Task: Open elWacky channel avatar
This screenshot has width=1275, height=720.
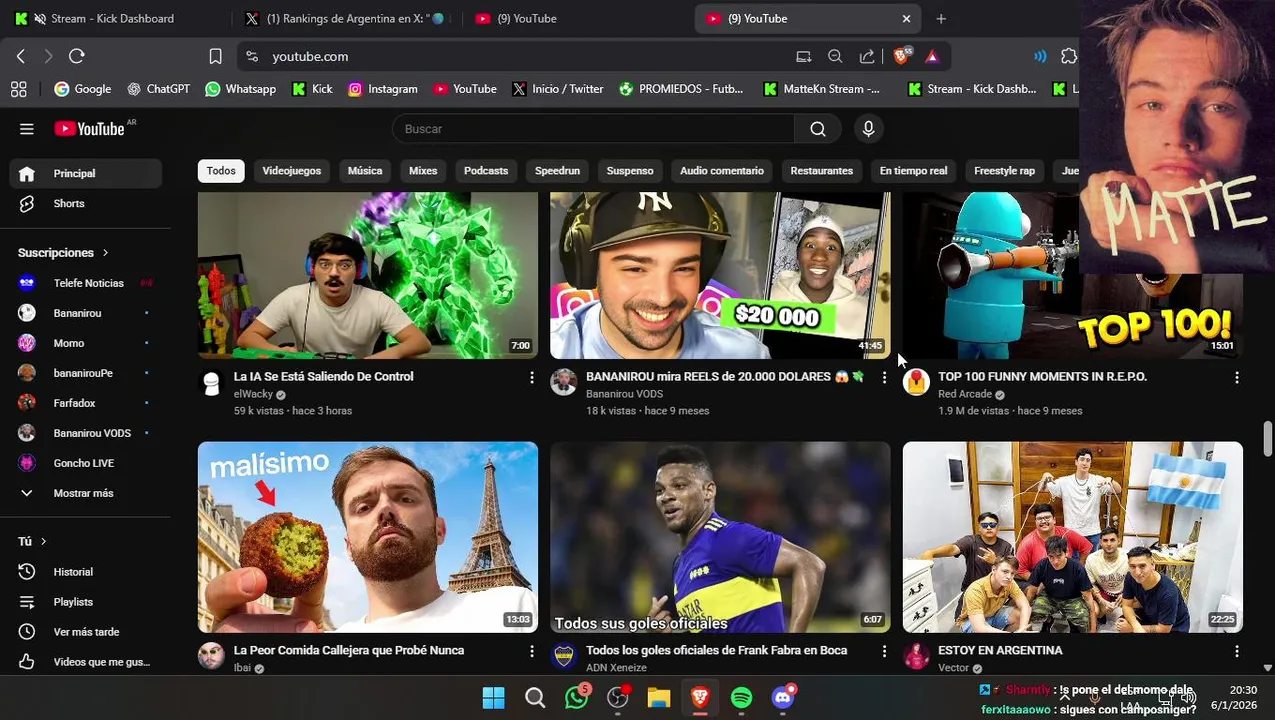Action: 211,383
